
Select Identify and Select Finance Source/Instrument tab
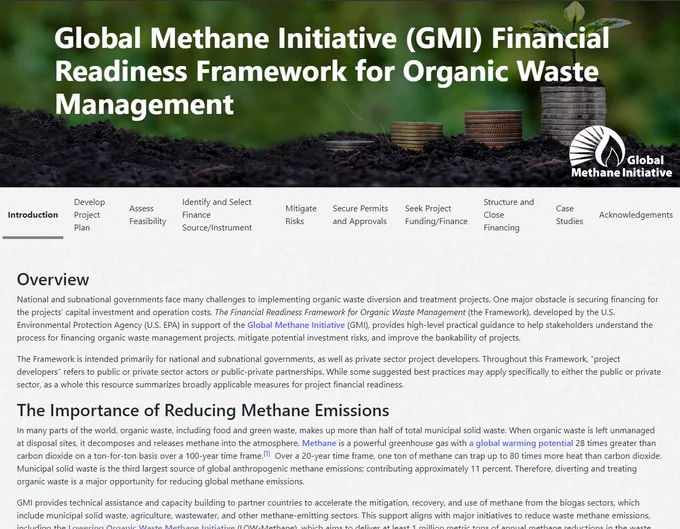coord(217,215)
